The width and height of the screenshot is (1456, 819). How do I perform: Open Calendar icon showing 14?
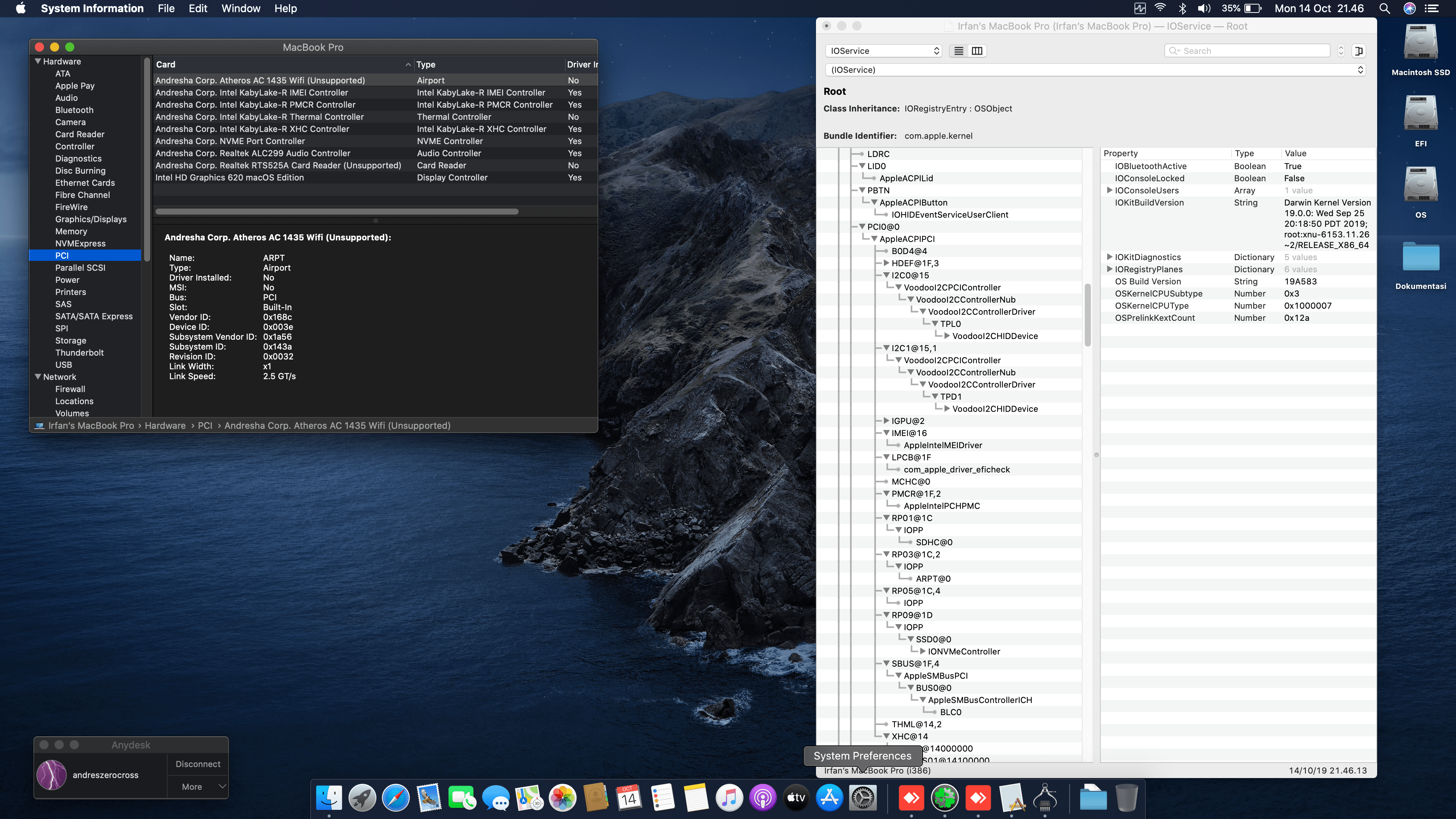pyautogui.click(x=629, y=798)
